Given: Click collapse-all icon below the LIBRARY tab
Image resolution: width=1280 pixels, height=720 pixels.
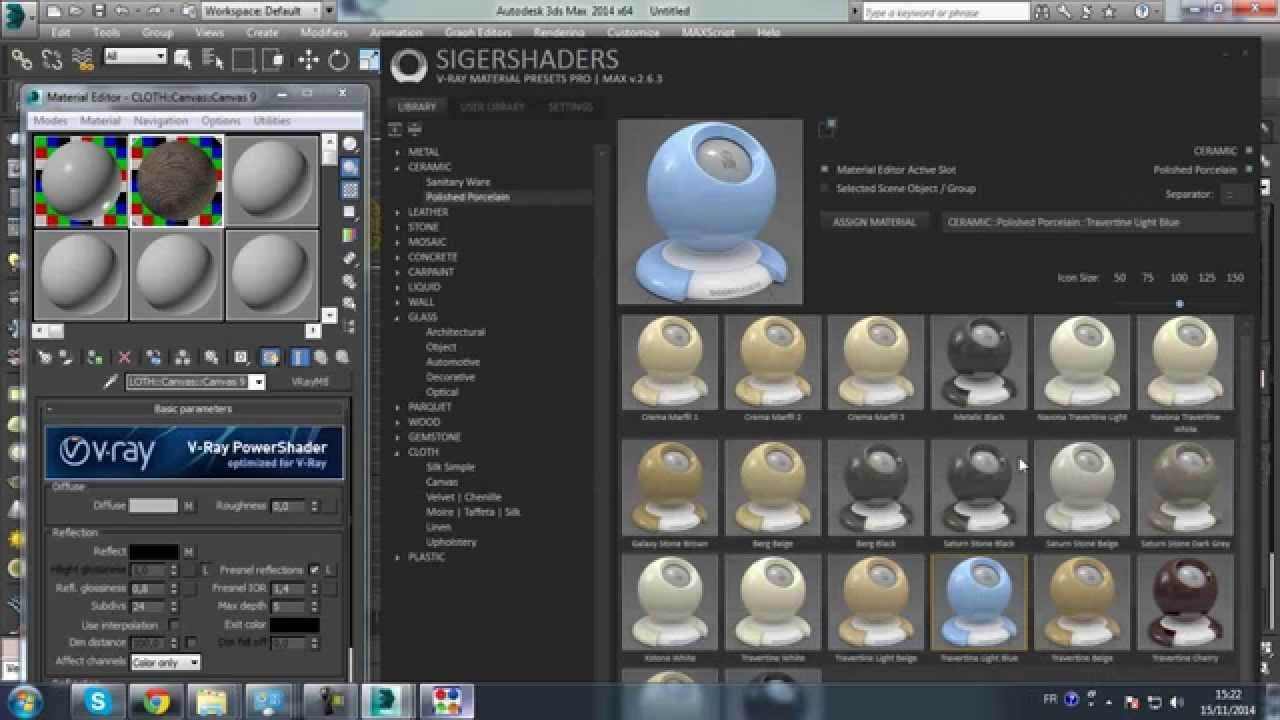Looking at the screenshot, I should tap(414, 129).
